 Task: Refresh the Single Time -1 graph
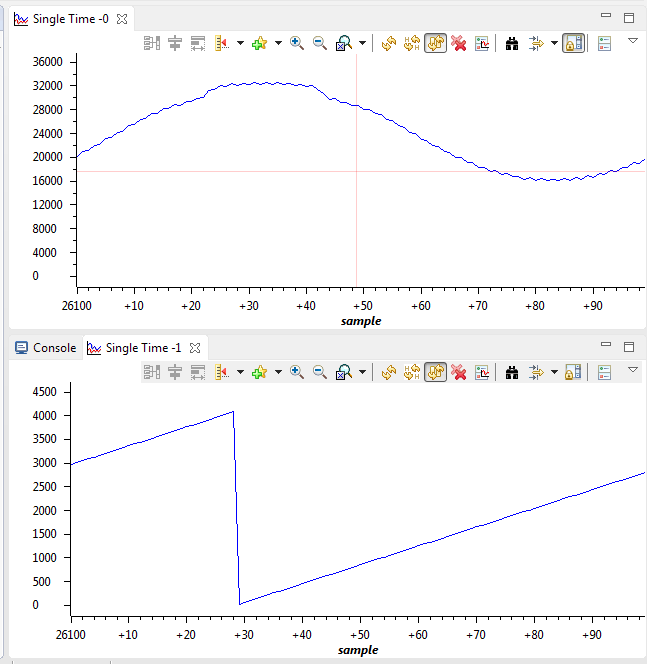[389, 372]
